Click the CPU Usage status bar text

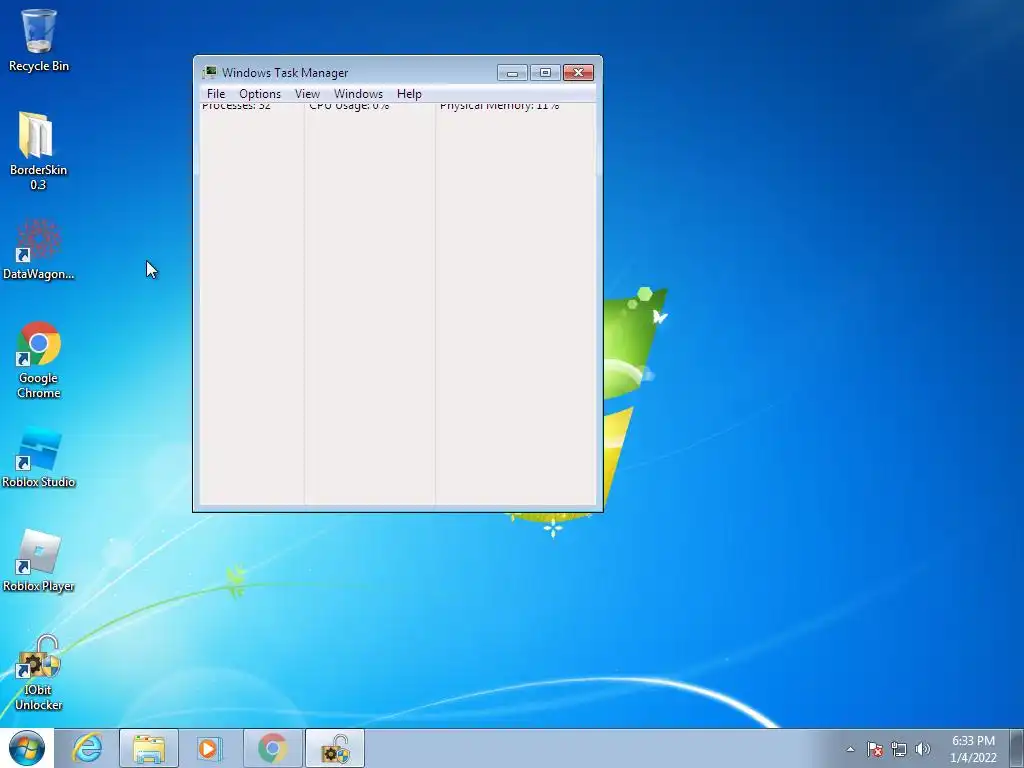point(349,106)
